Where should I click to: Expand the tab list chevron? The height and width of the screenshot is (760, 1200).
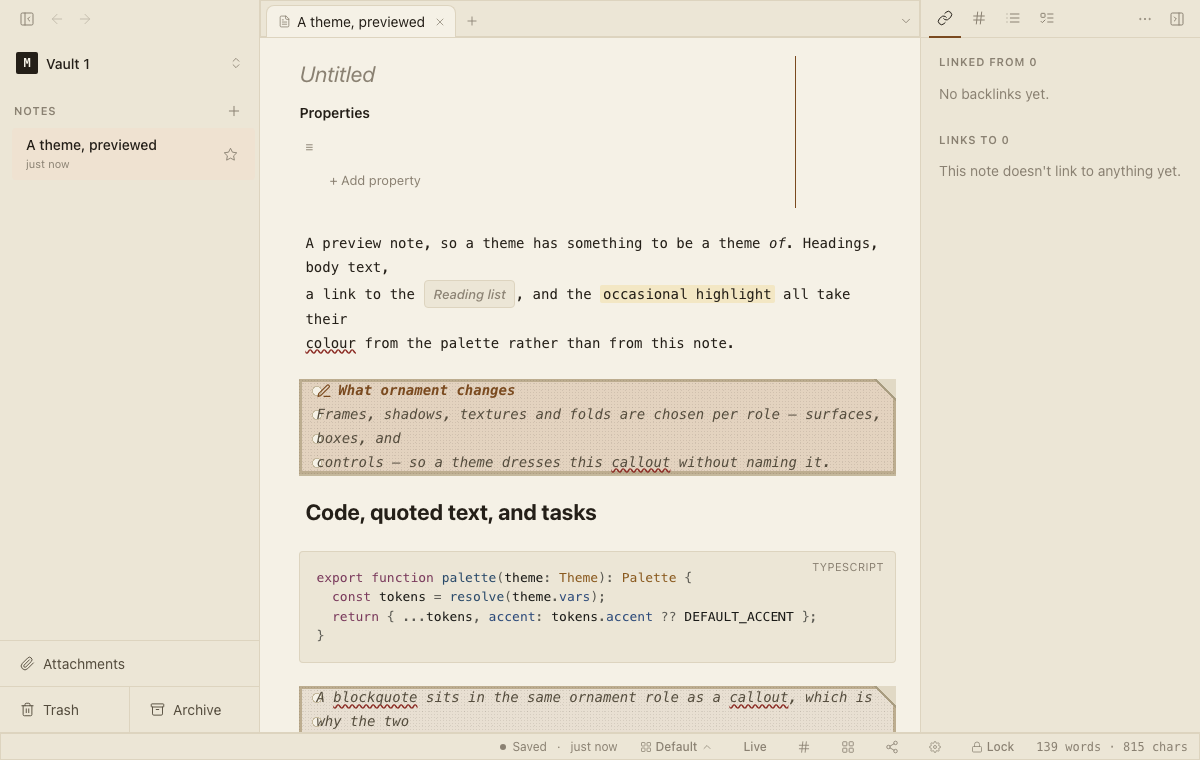pyautogui.click(x=906, y=21)
